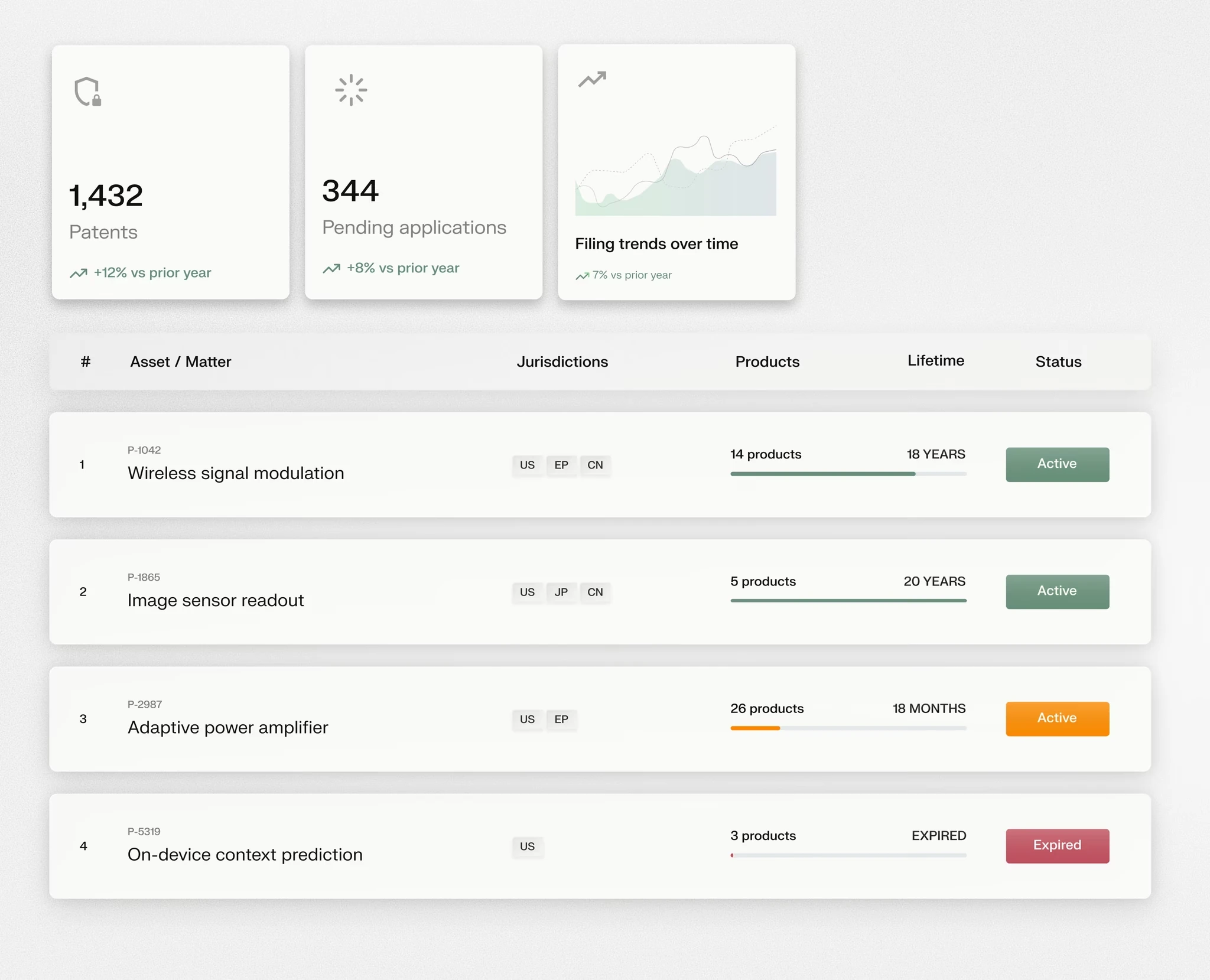Open the On-device context prediction asset

coord(245,854)
